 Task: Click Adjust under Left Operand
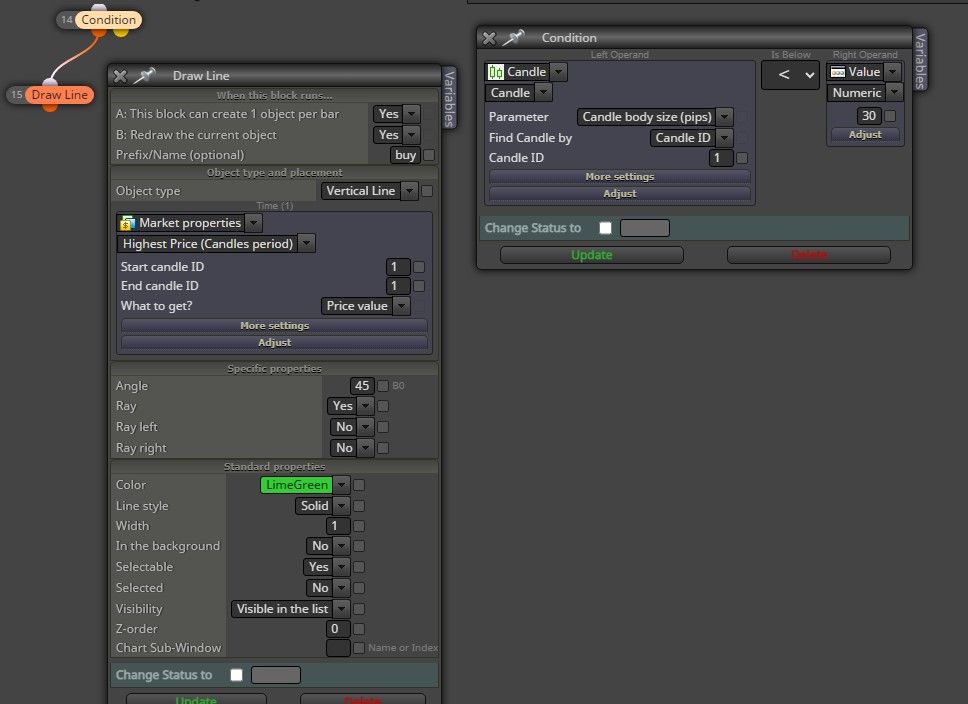[x=620, y=193]
